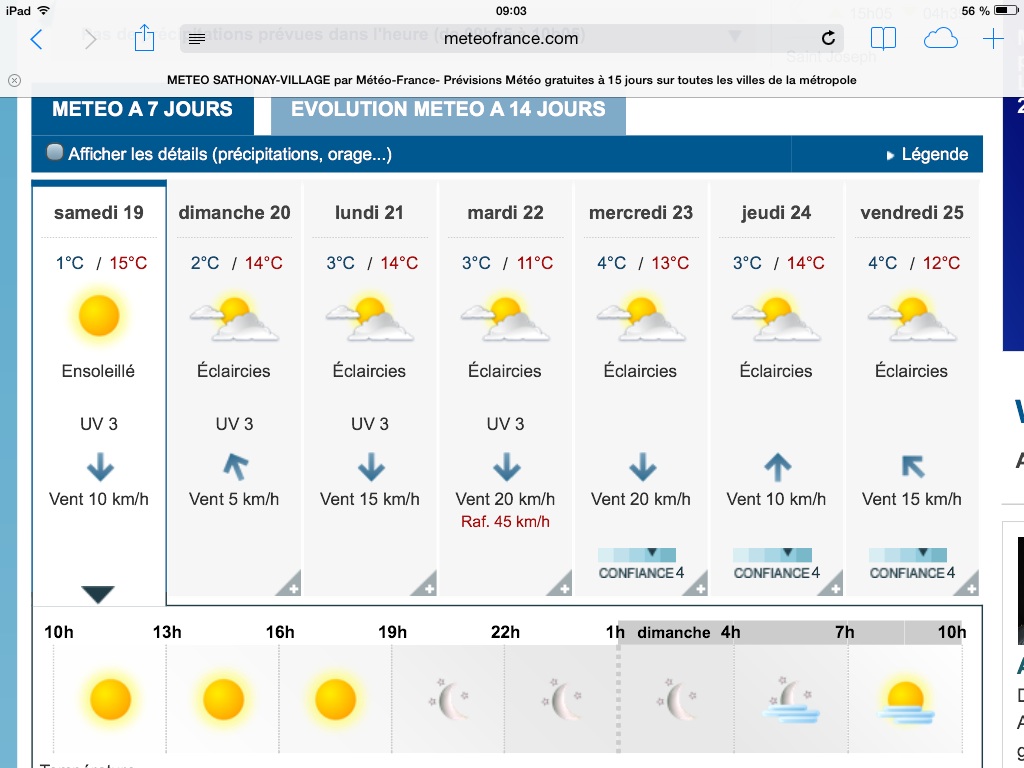Click mercredi 23 confidence index bar
The width and height of the screenshot is (1024, 768).
pyautogui.click(x=637, y=555)
